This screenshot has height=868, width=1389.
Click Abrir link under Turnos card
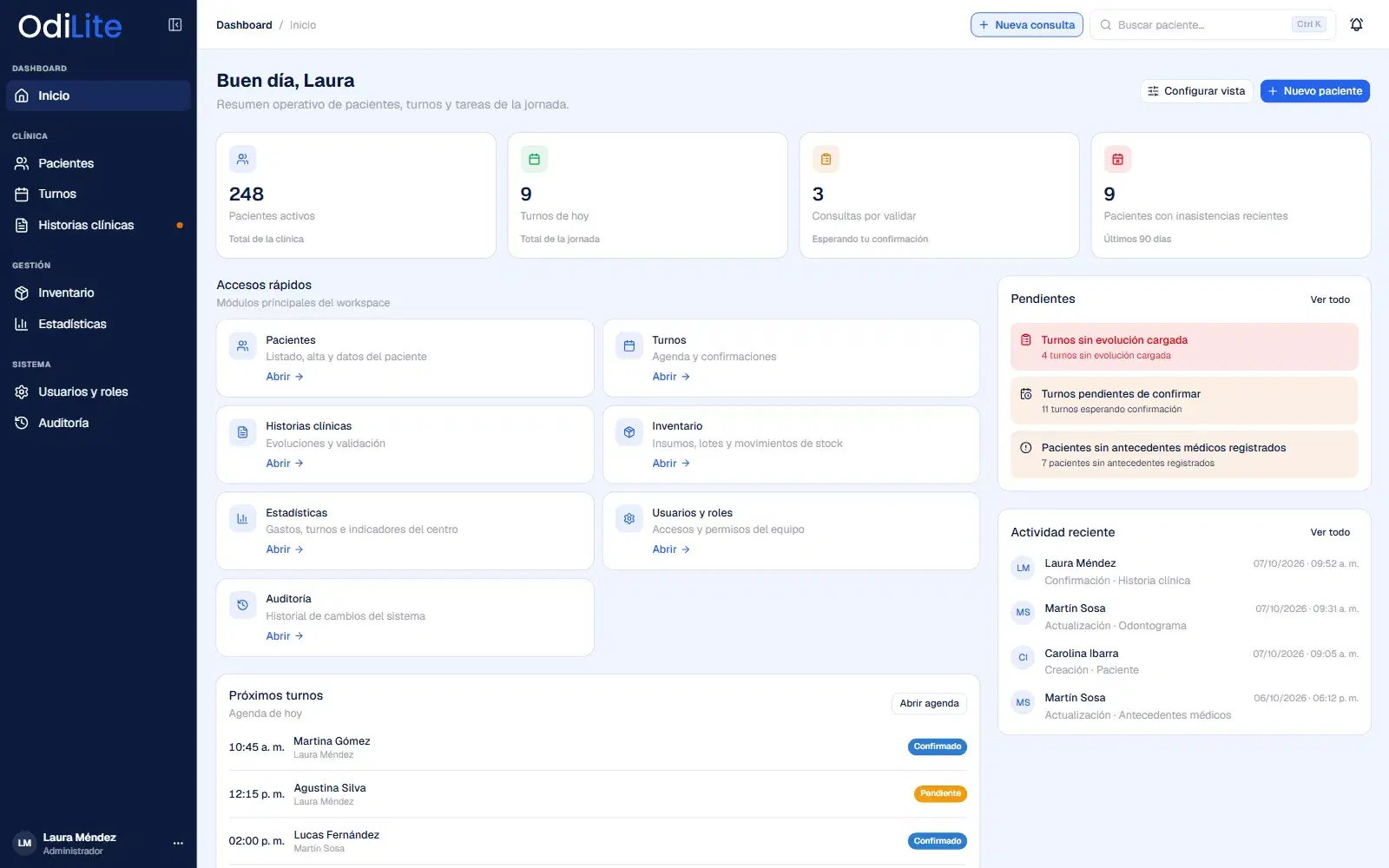pyautogui.click(x=671, y=377)
